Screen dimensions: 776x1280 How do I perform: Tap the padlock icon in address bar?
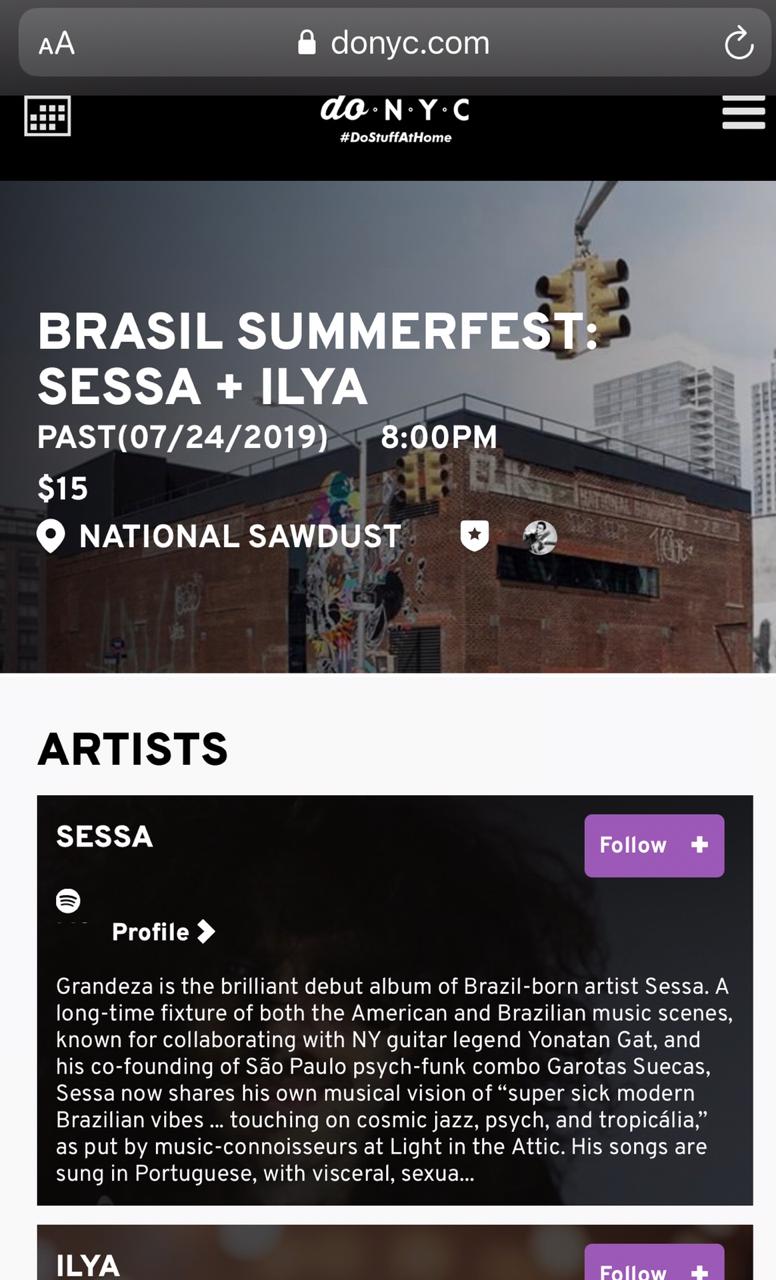(307, 43)
